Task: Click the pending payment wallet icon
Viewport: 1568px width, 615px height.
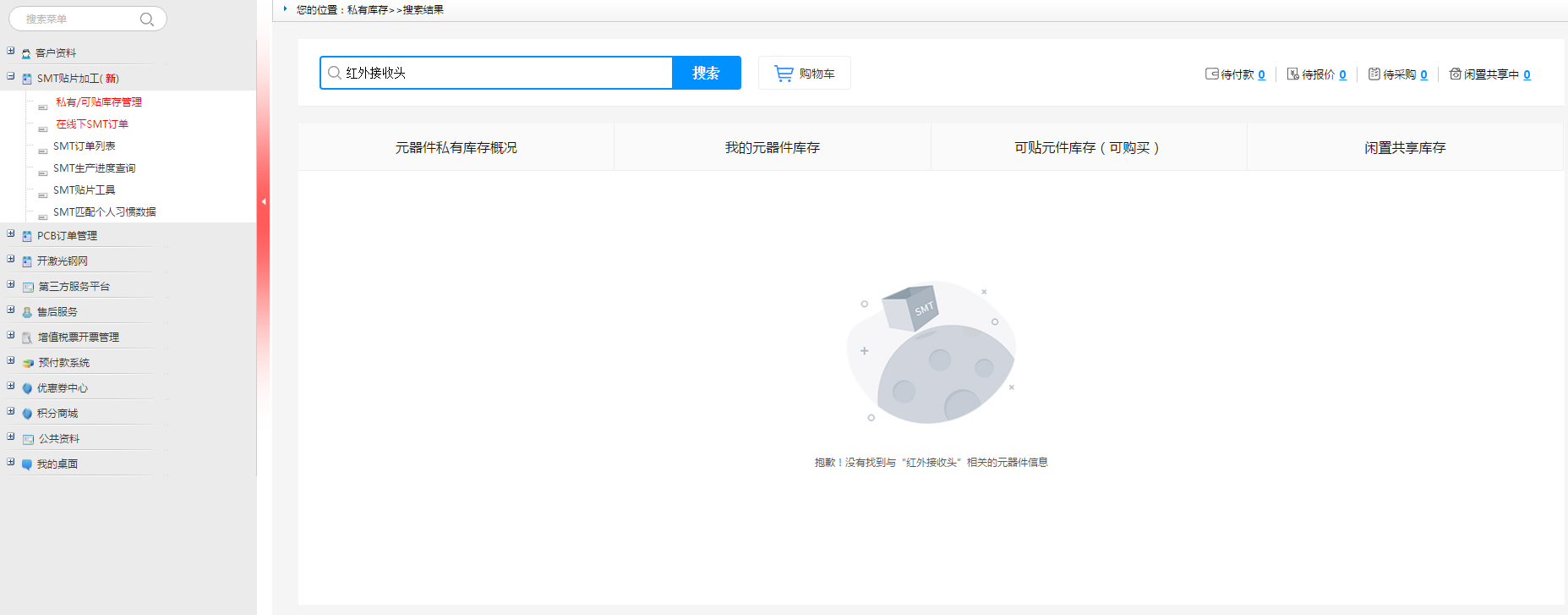Action: pyautogui.click(x=1211, y=74)
